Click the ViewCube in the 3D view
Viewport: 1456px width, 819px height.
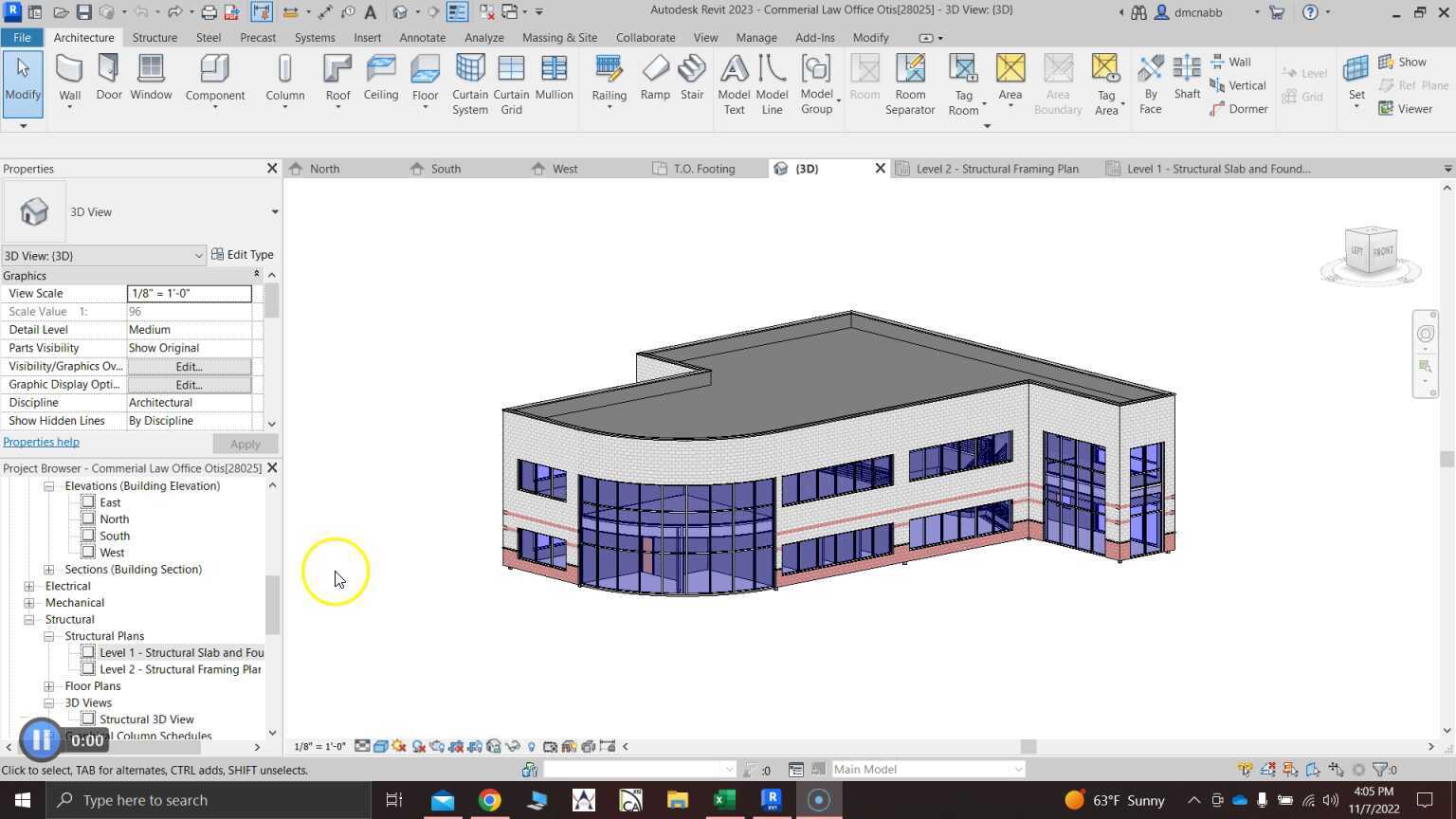coord(1371,252)
